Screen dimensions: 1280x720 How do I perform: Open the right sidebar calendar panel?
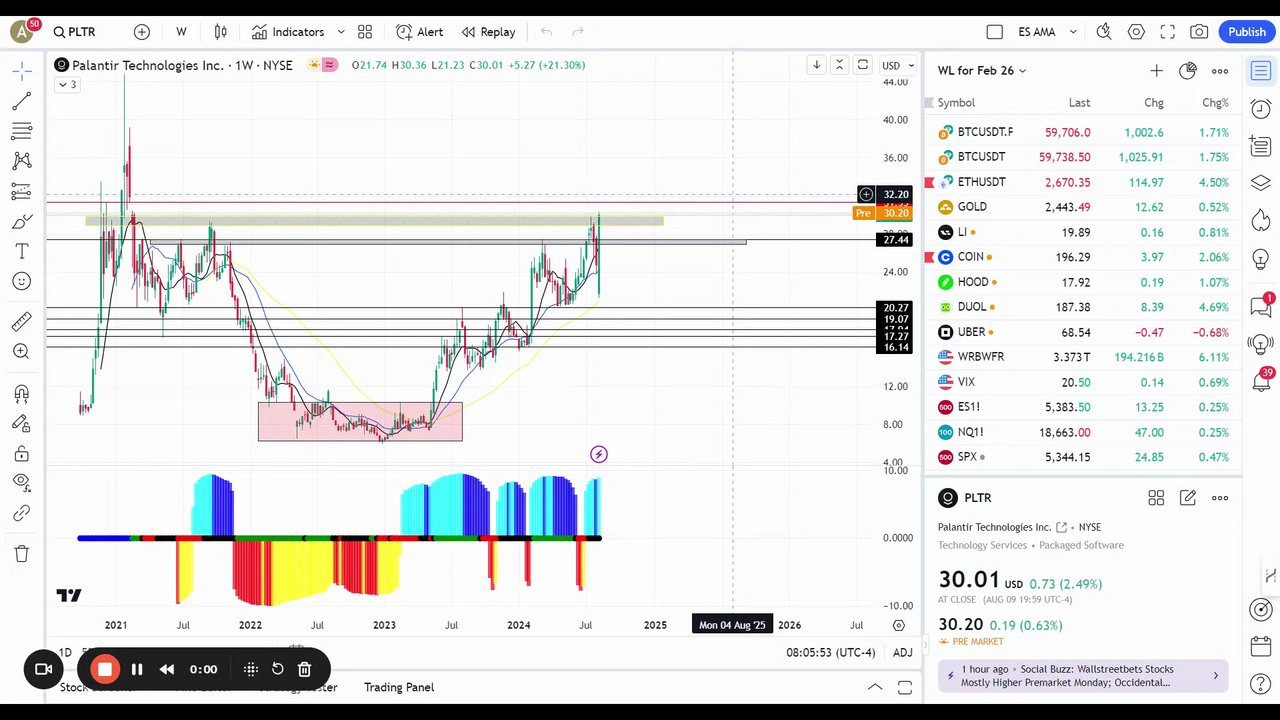pyautogui.click(x=1261, y=647)
